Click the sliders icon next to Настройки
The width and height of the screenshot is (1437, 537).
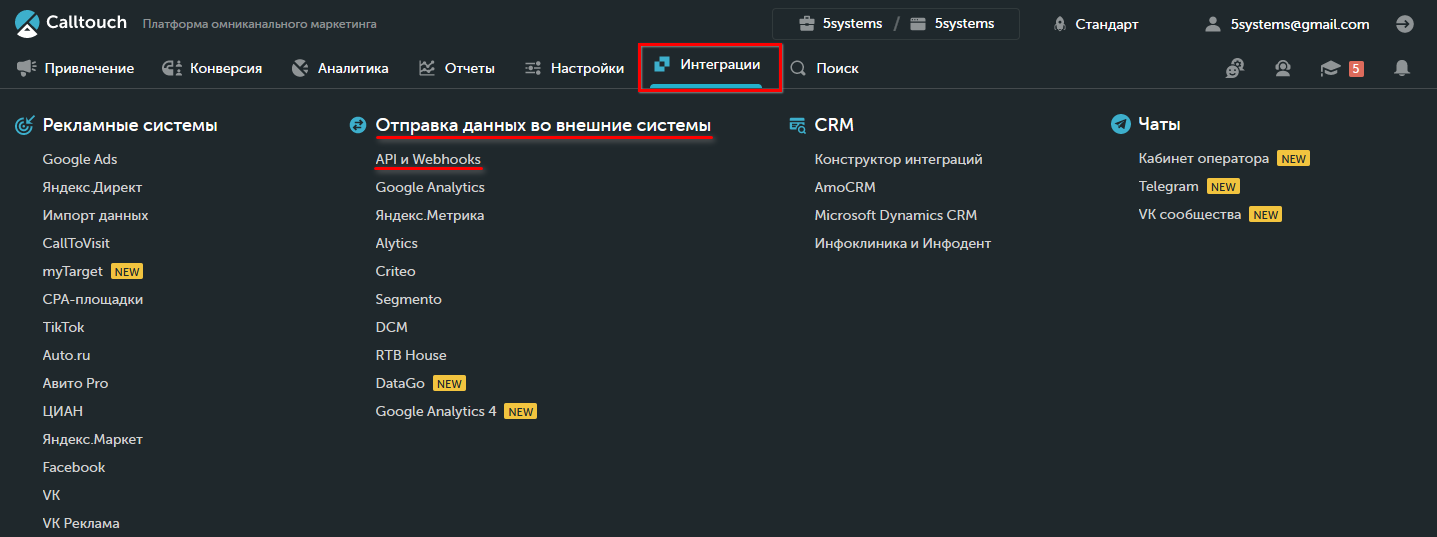pos(533,68)
